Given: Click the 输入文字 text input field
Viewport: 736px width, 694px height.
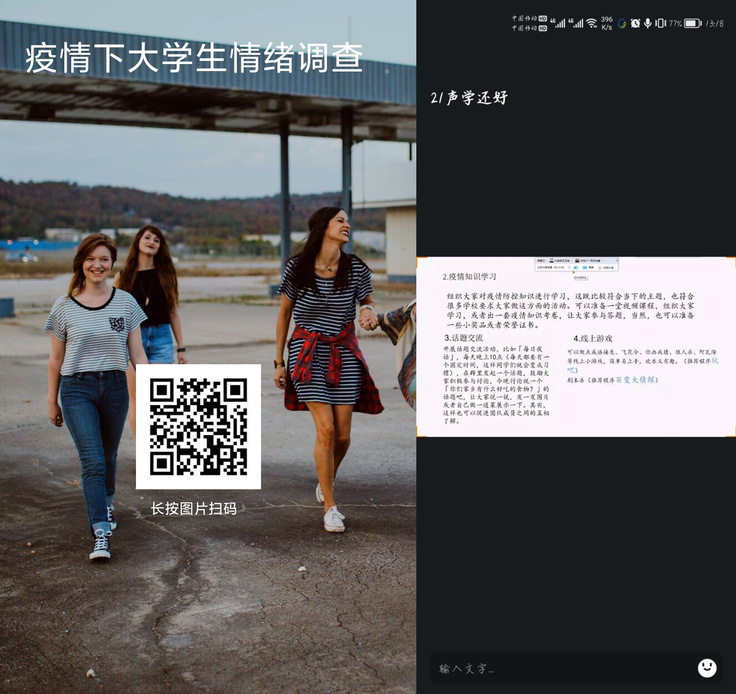Looking at the screenshot, I should coord(560,668).
